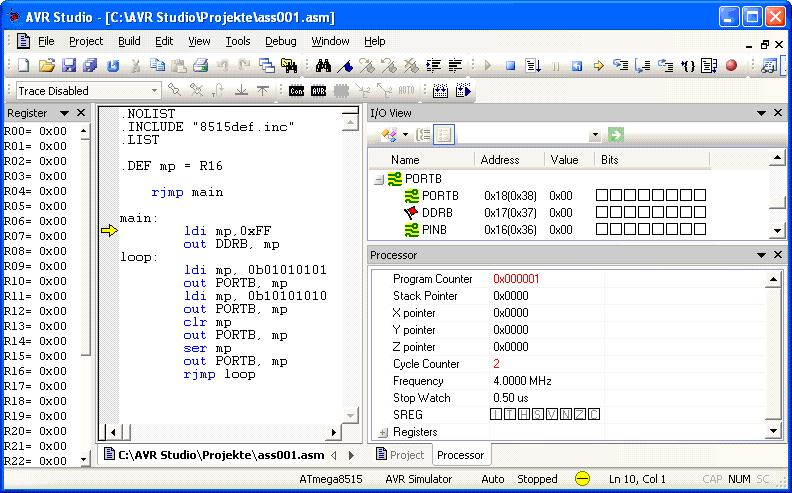Open the Project menu

coord(86,41)
